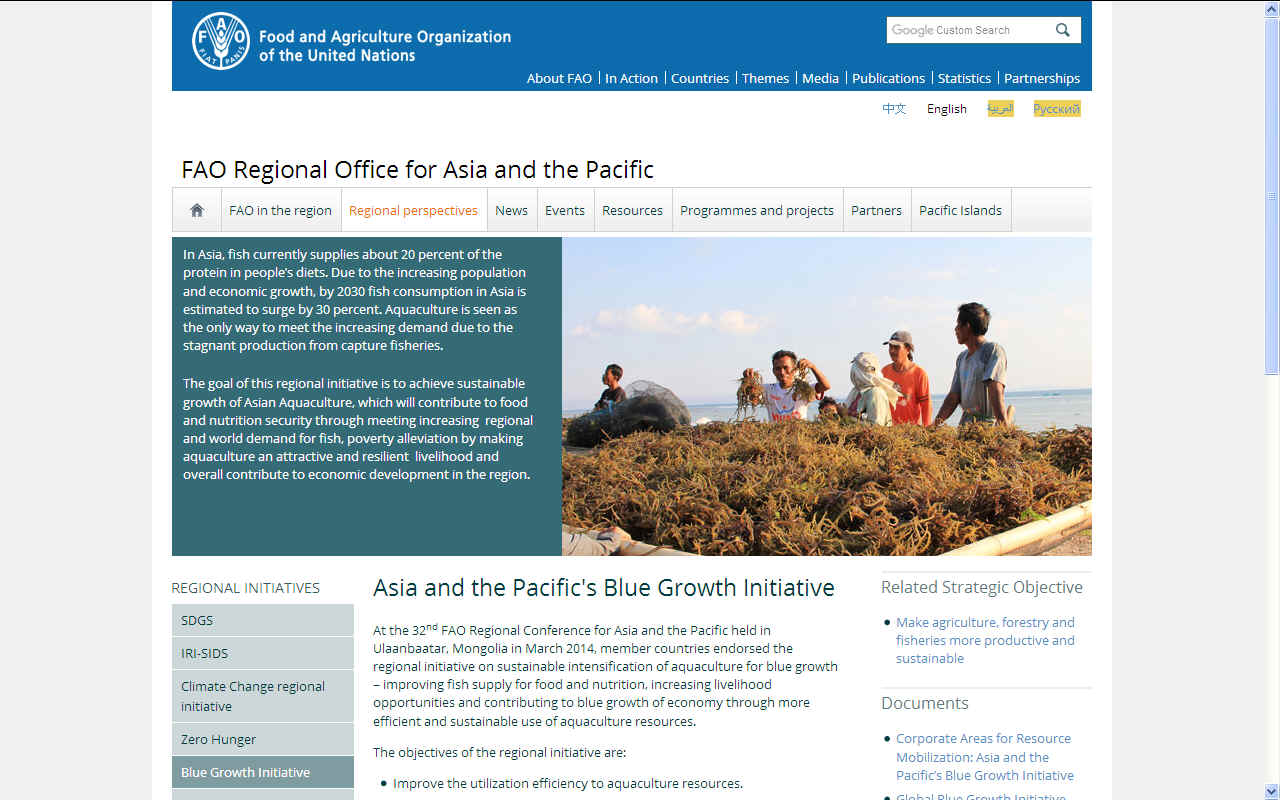Select Blue Growth Initiative in sidebar

click(263, 772)
